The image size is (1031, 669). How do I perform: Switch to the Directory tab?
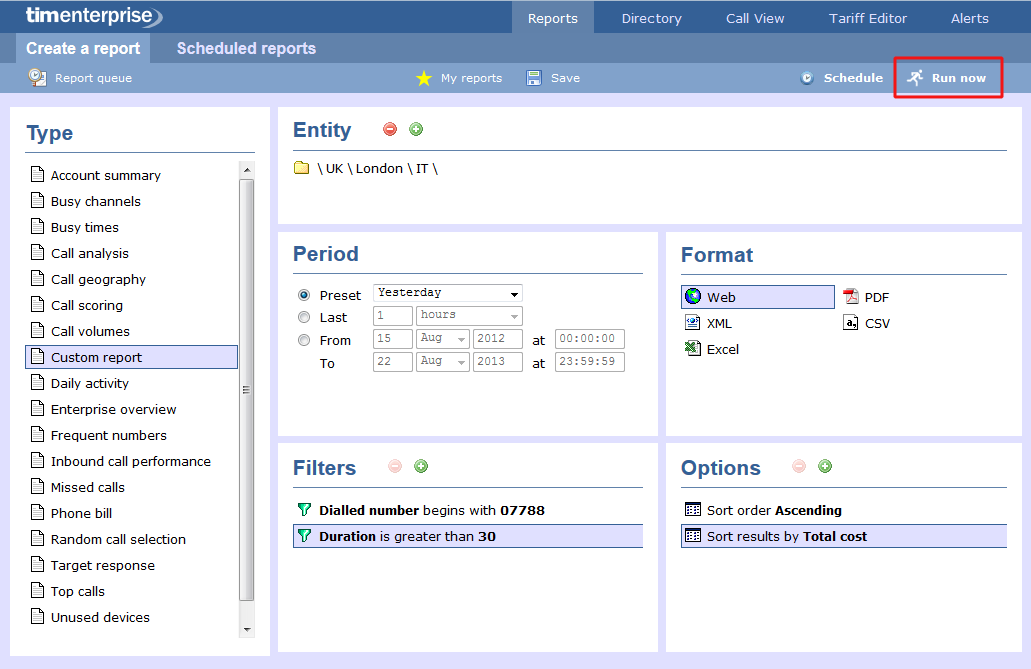pos(651,18)
